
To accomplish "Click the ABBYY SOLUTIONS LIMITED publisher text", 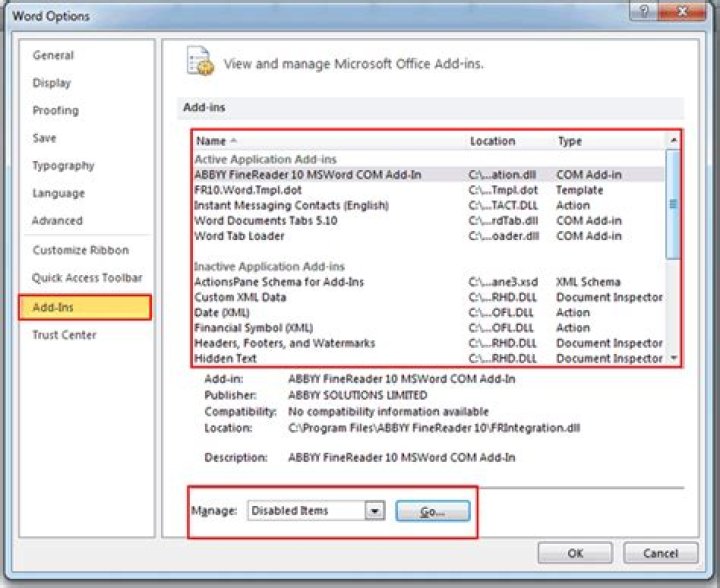I will (358, 395).
